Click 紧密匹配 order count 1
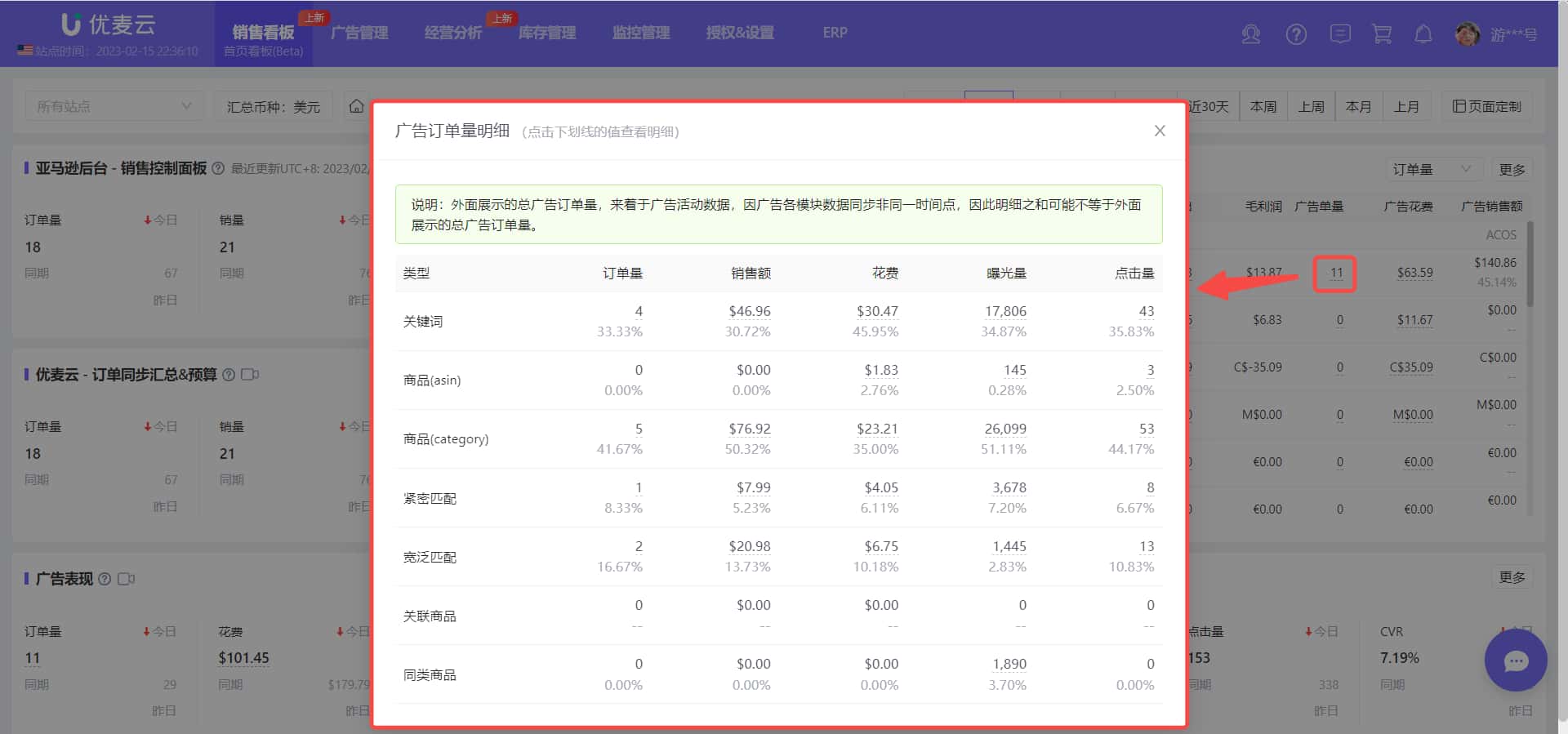1568x734 pixels. point(639,487)
